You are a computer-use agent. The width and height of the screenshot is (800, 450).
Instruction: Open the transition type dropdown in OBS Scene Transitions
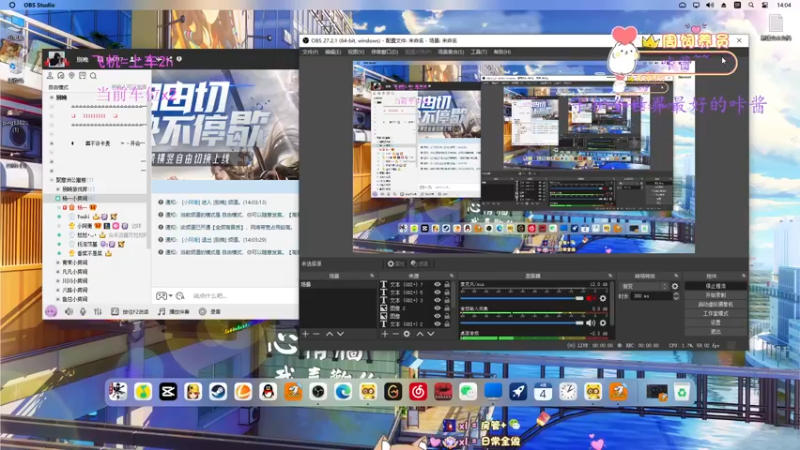pyautogui.click(x=644, y=286)
